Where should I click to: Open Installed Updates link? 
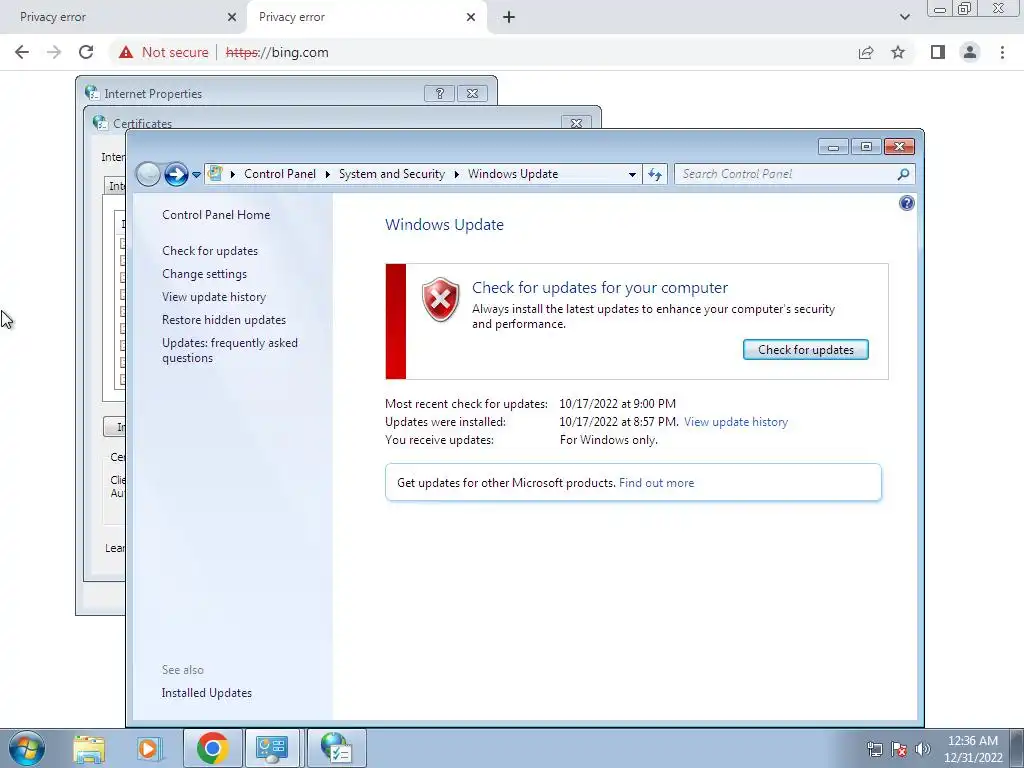click(206, 693)
